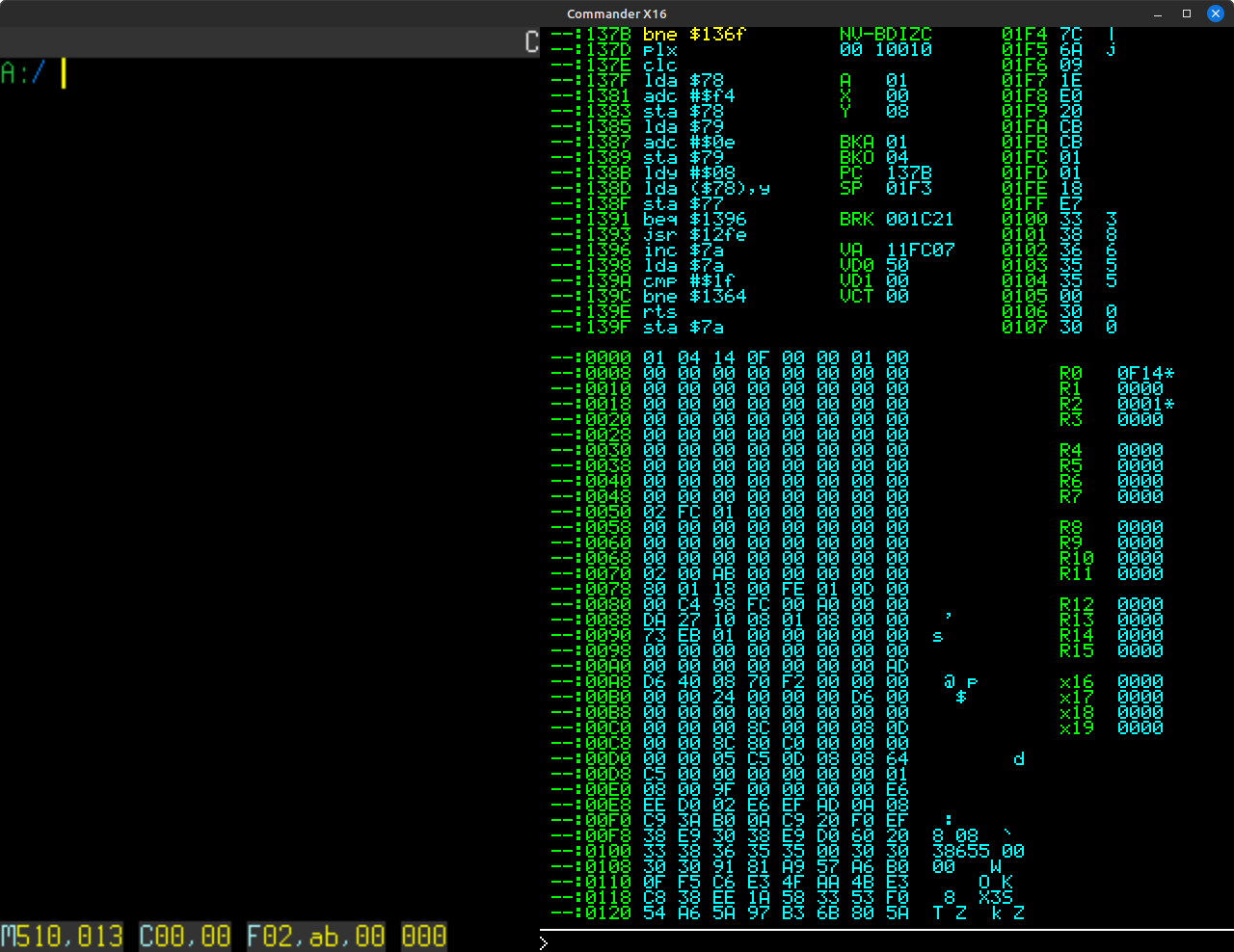Click the flag bits value 00 10010

tap(886, 50)
